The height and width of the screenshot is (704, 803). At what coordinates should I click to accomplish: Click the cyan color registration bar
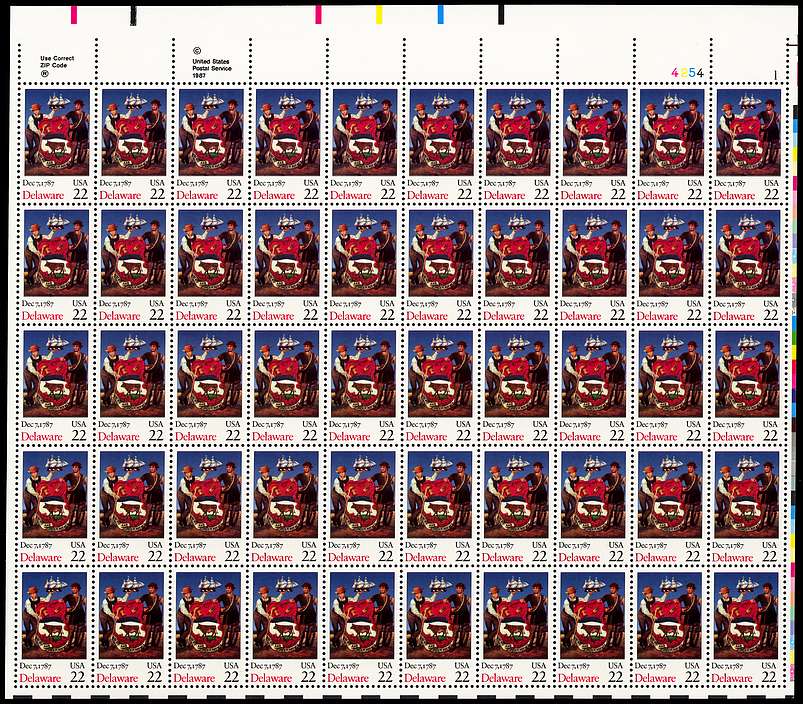[x=440, y=14]
